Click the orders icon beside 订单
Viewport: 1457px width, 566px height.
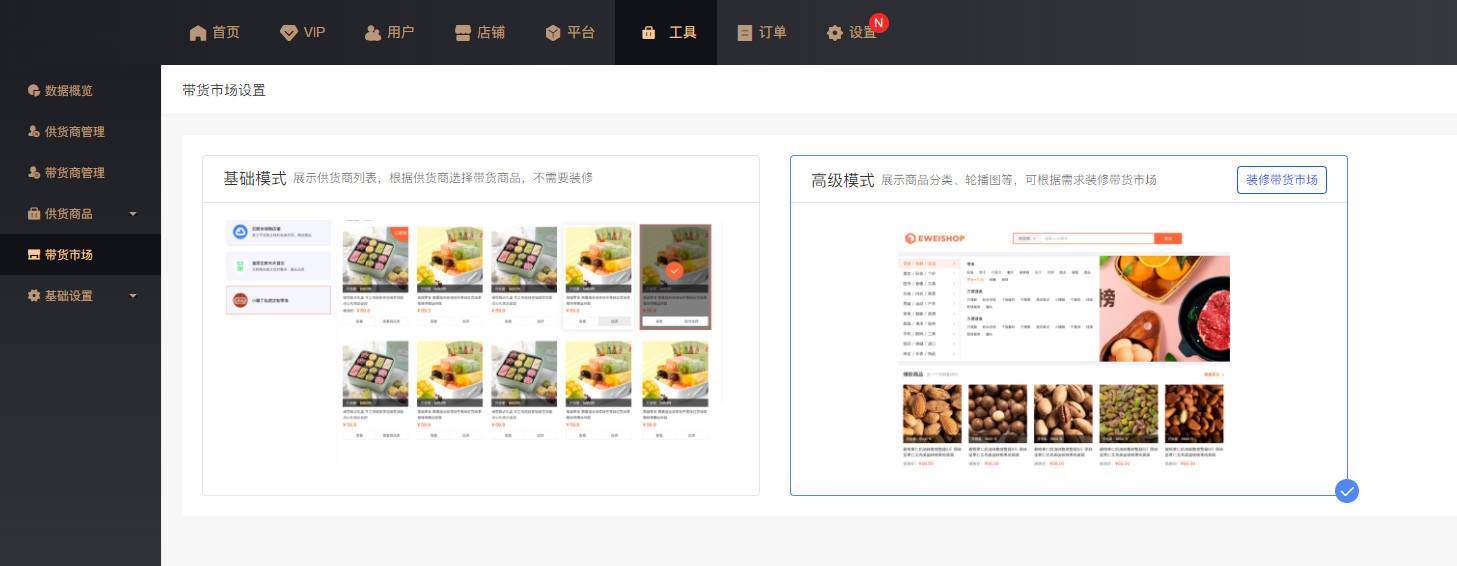[x=744, y=33]
